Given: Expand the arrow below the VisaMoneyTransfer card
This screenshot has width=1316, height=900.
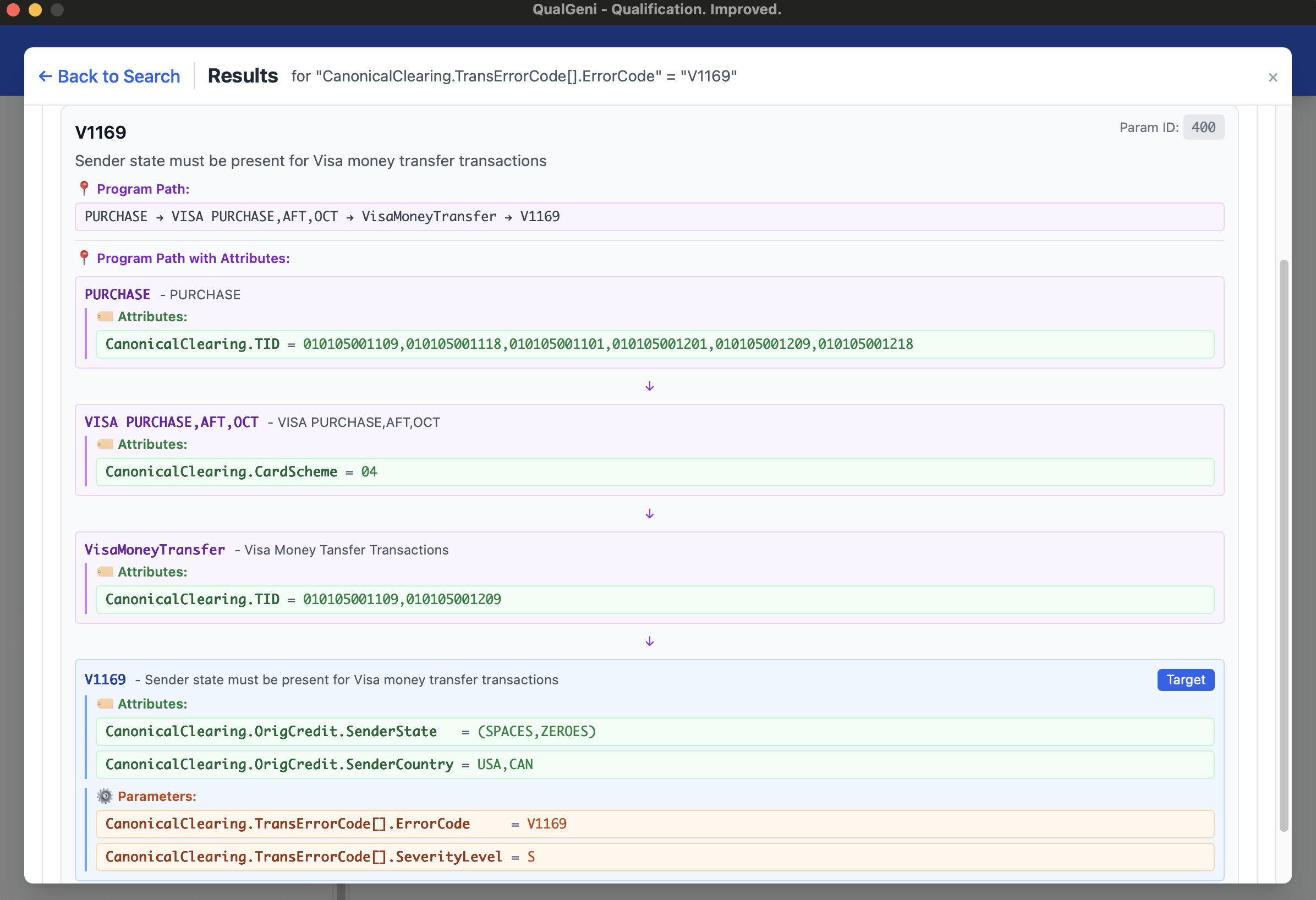Looking at the screenshot, I should click(x=649, y=640).
